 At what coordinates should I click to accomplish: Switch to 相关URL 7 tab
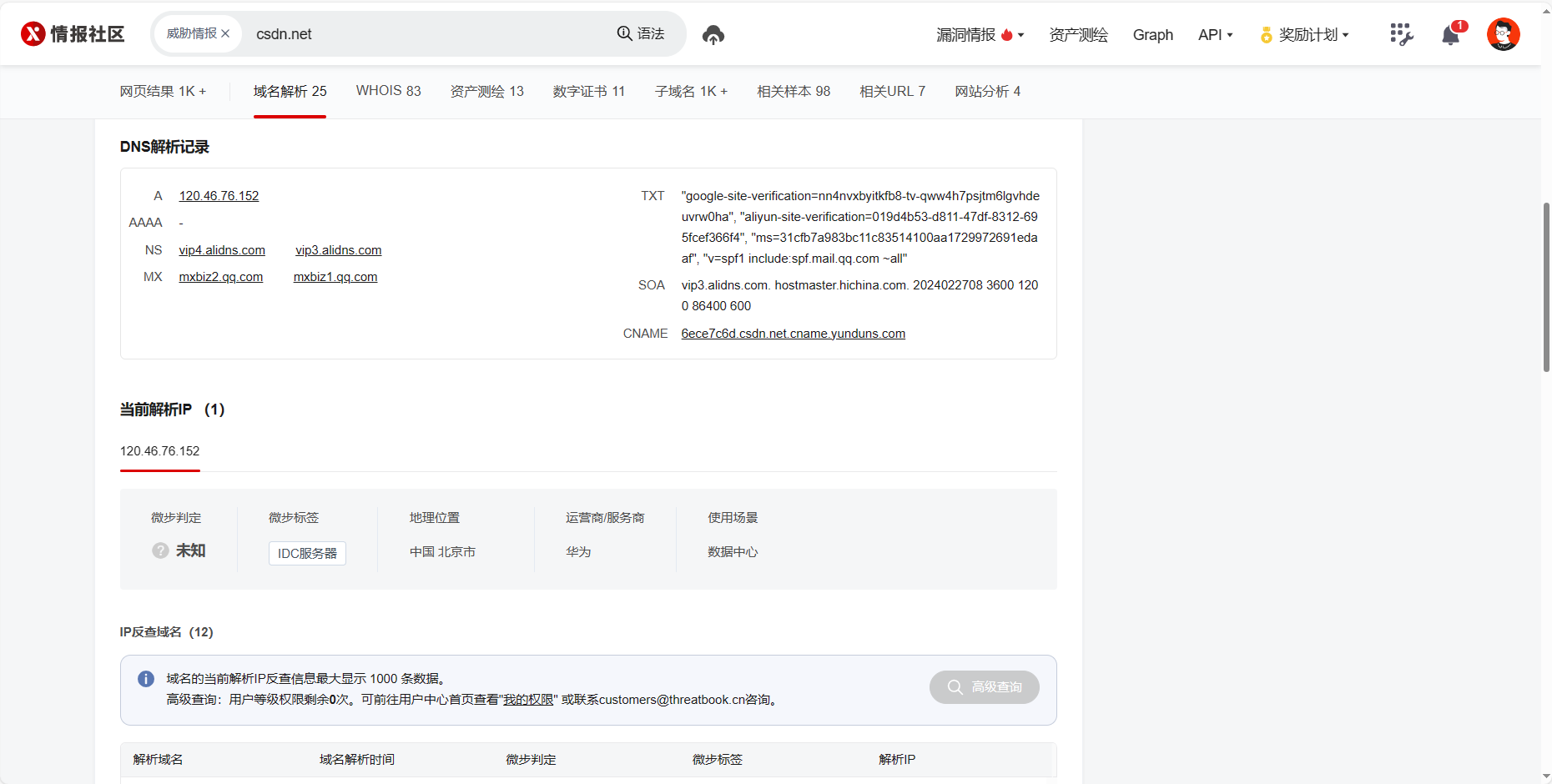tap(893, 91)
